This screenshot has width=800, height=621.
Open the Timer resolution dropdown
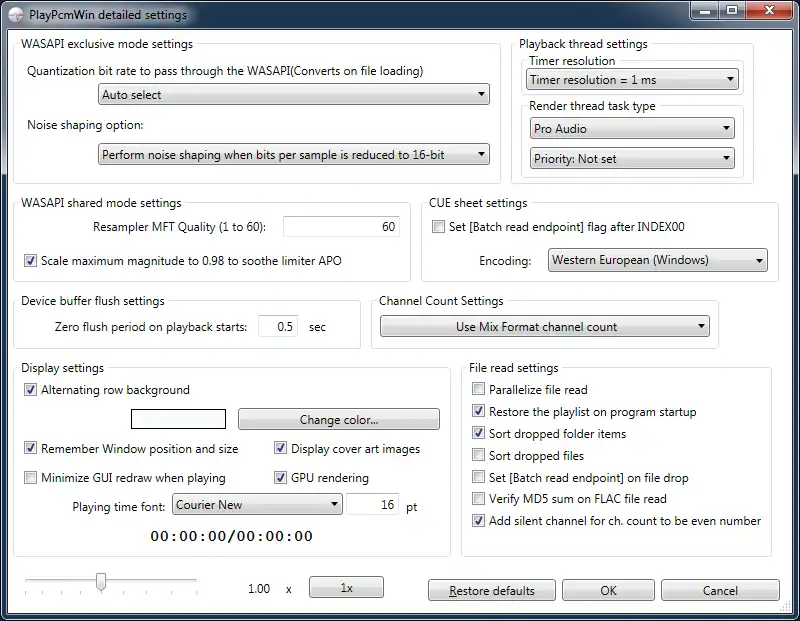coord(632,80)
